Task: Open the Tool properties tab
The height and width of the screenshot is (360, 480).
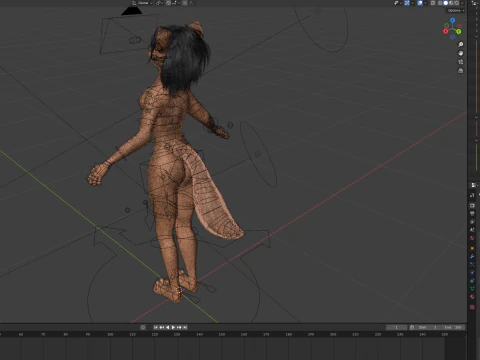Action: [x=472, y=195]
